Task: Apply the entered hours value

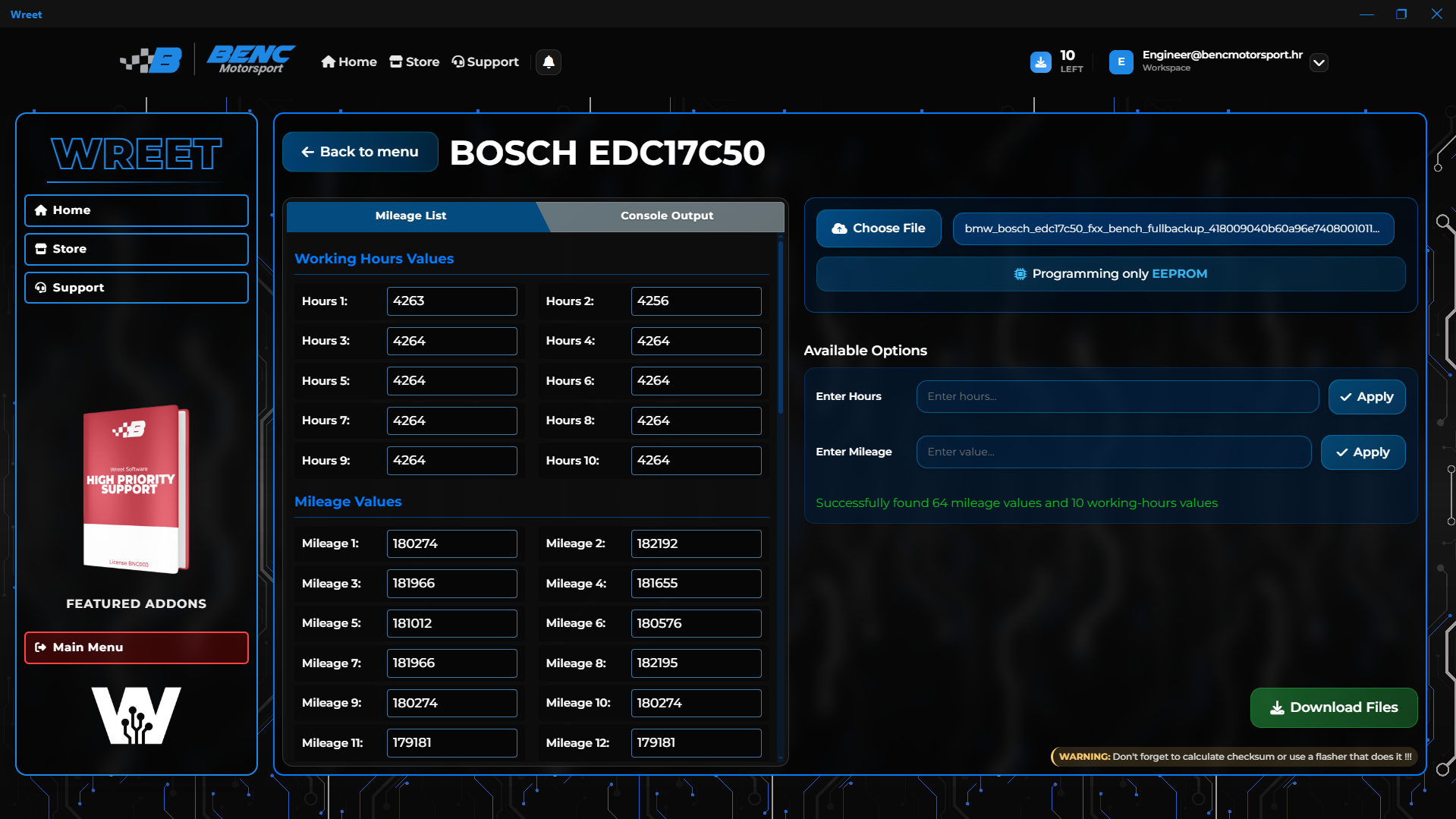Action: [1366, 396]
